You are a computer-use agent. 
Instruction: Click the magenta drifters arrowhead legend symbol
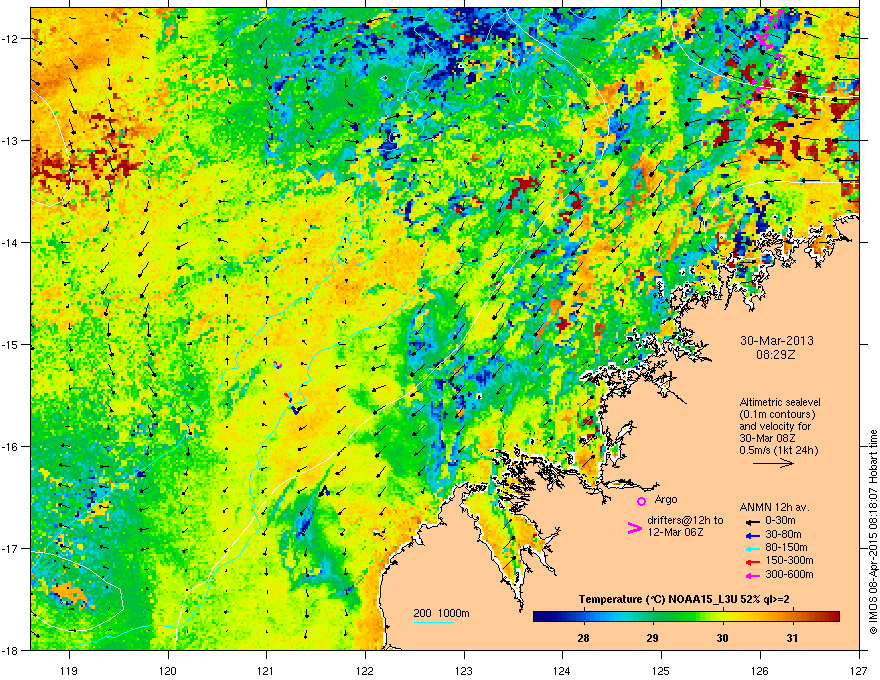point(635,528)
